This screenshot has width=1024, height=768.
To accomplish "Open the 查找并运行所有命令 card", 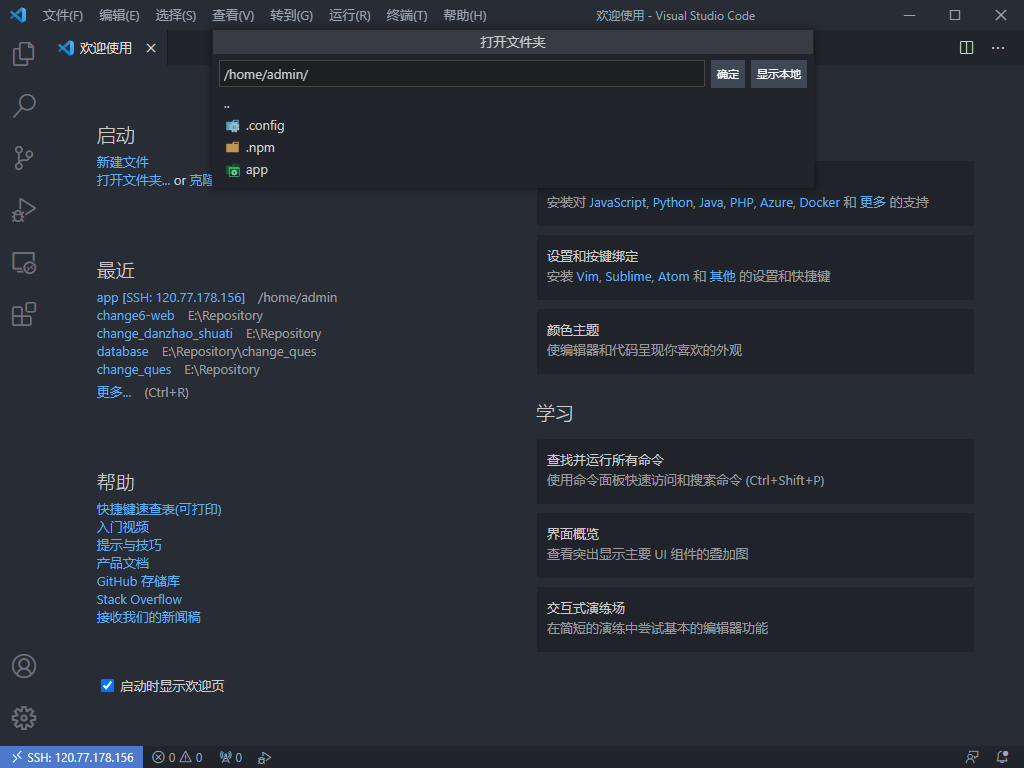I will (755, 471).
